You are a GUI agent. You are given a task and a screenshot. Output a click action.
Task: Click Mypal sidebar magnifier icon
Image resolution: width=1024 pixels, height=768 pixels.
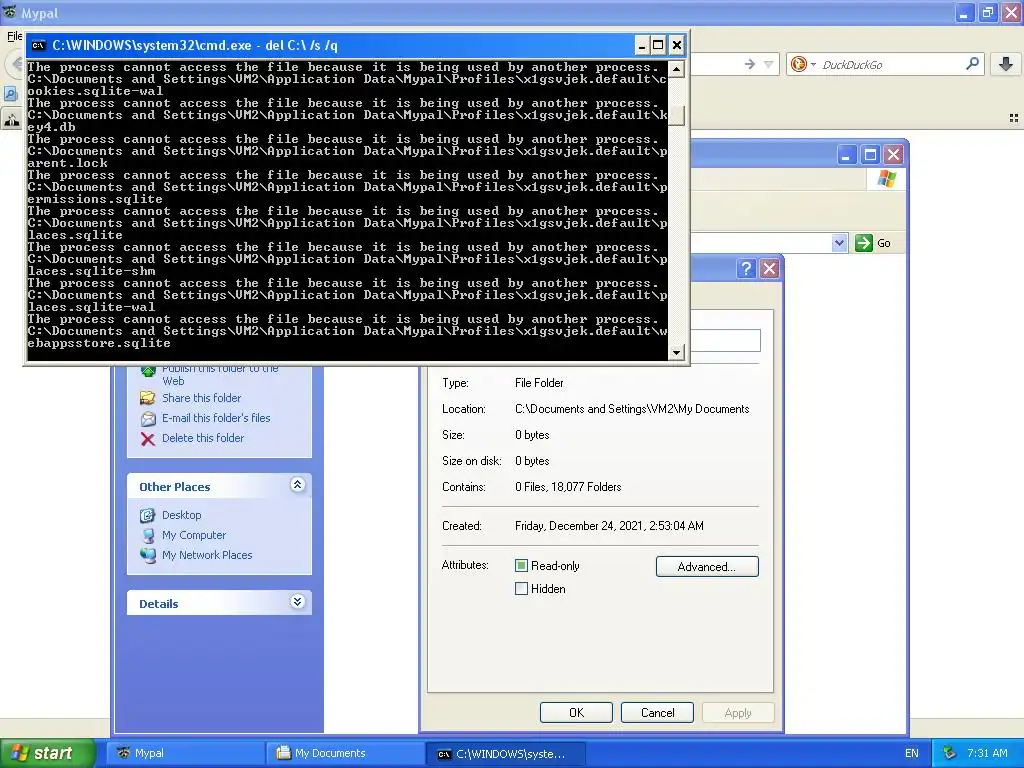point(10,93)
